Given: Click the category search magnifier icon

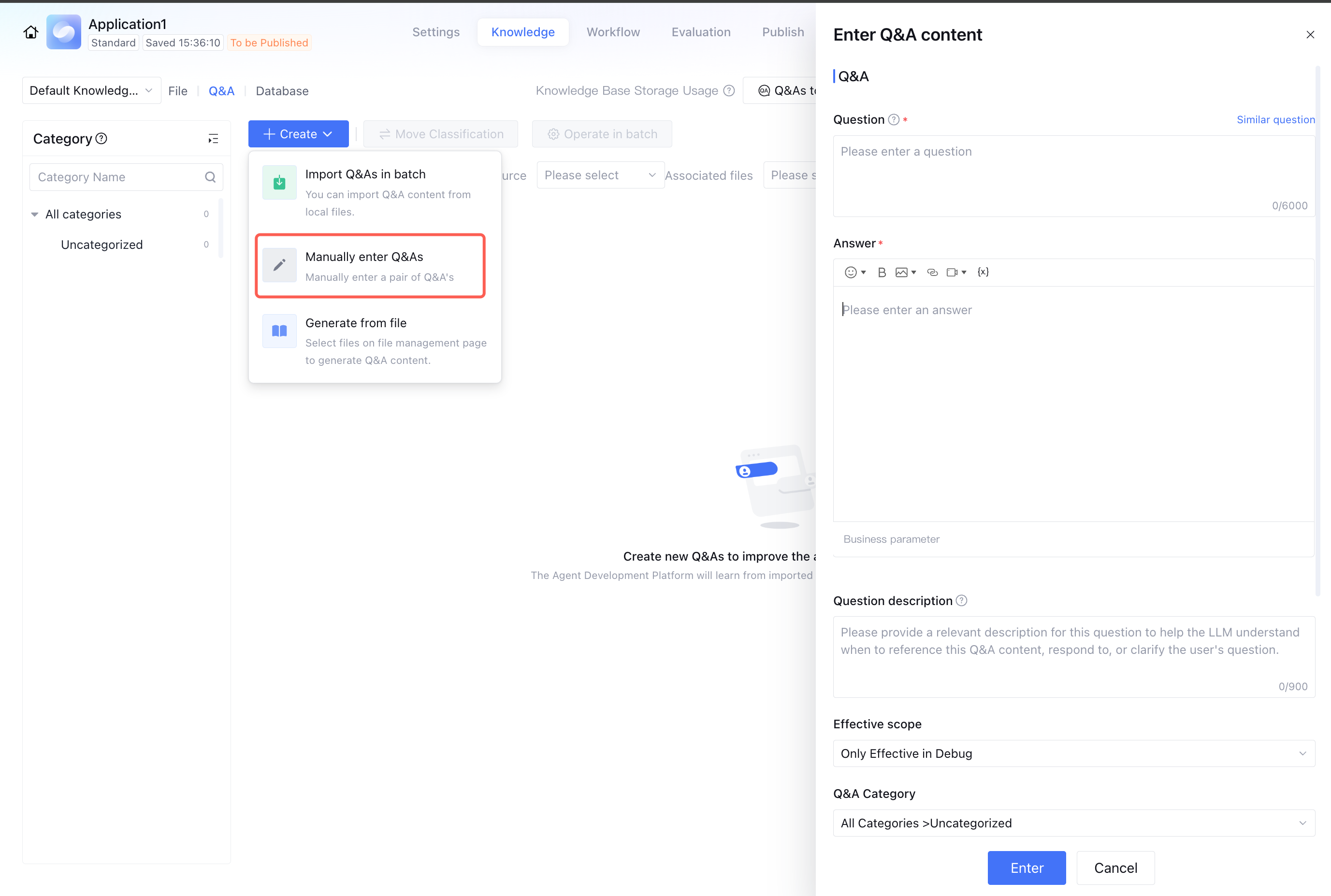Looking at the screenshot, I should 210,177.
